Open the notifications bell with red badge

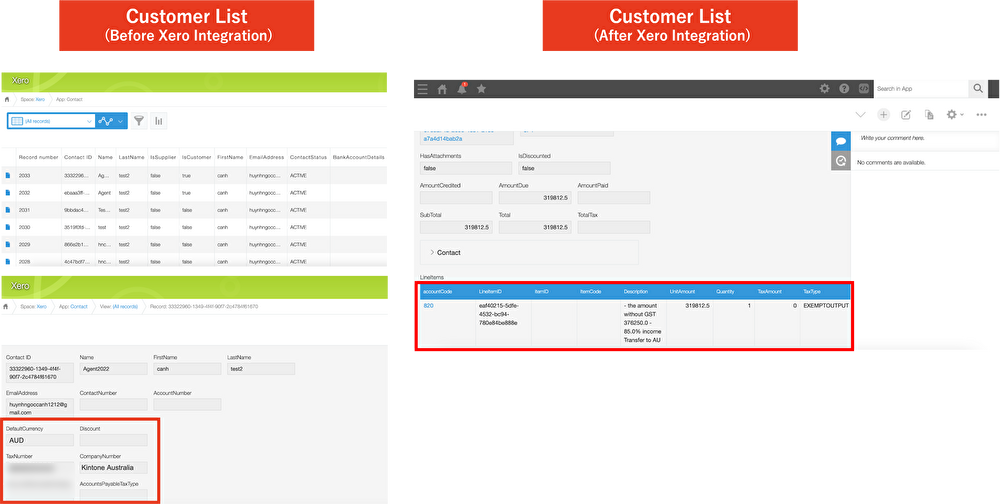click(x=462, y=89)
